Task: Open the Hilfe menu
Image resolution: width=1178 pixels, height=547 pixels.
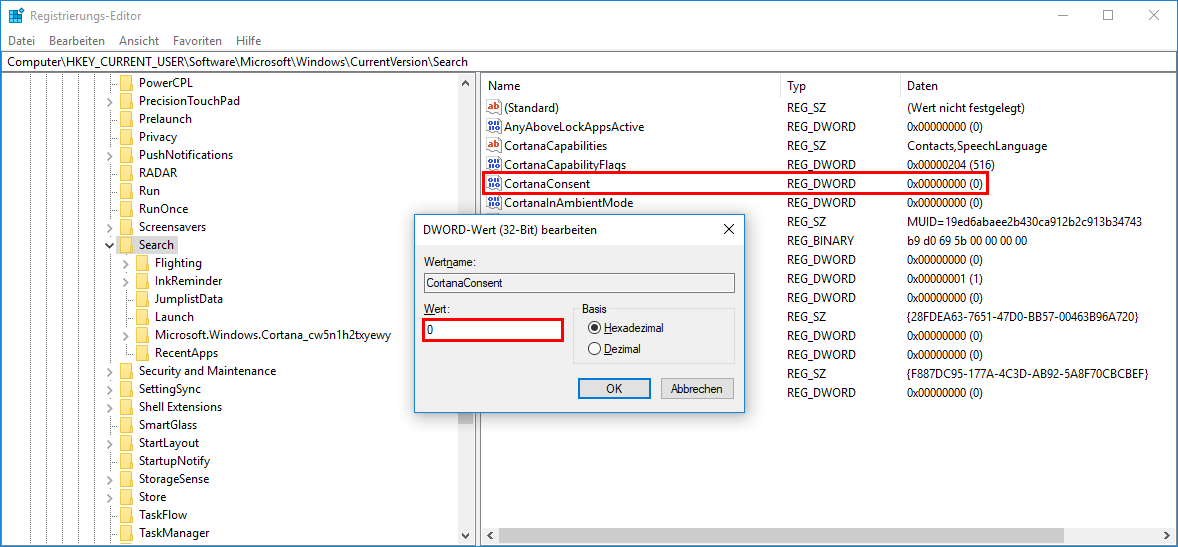Action: 249,41
